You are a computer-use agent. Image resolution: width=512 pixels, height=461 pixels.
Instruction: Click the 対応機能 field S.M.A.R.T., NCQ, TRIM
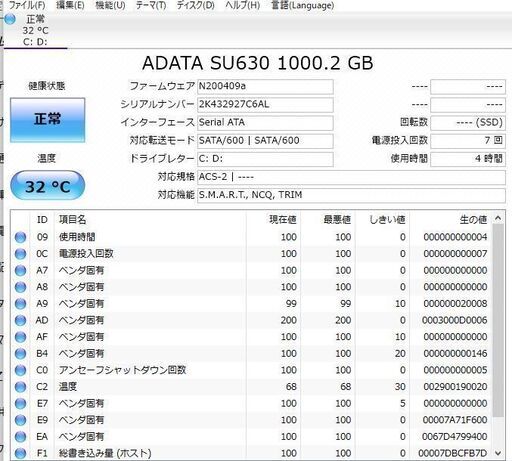coord(351,195)
